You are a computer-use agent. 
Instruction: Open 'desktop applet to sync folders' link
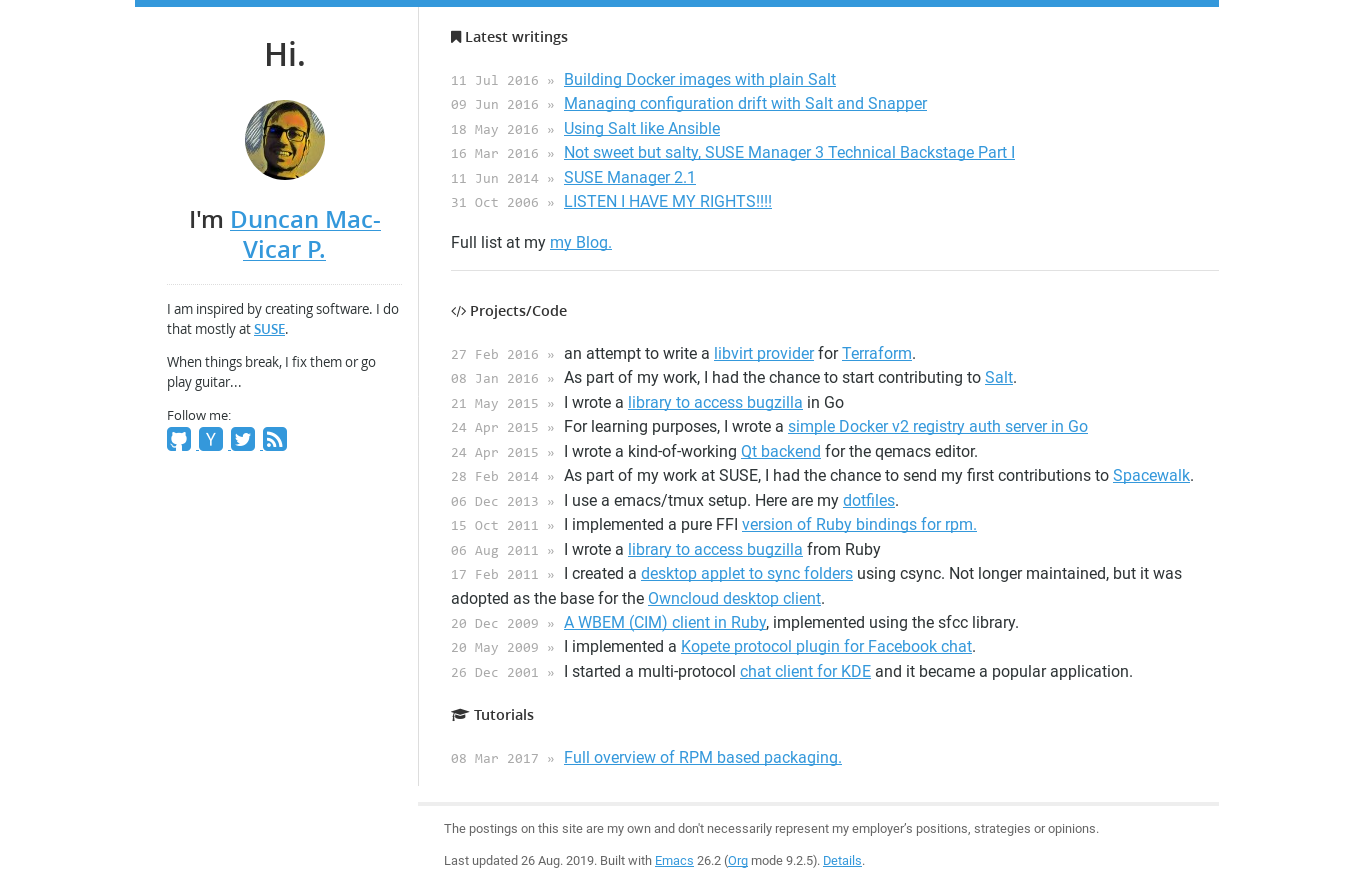(x=747, y=574)
